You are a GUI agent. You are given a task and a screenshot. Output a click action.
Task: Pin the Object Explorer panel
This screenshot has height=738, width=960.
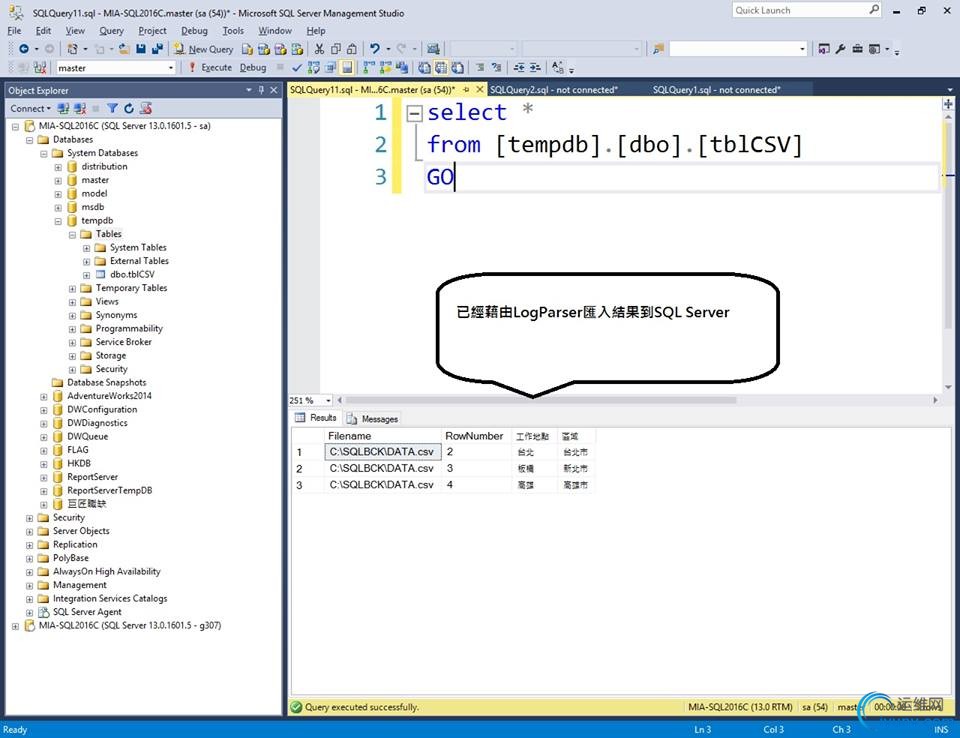pos(262,90)
